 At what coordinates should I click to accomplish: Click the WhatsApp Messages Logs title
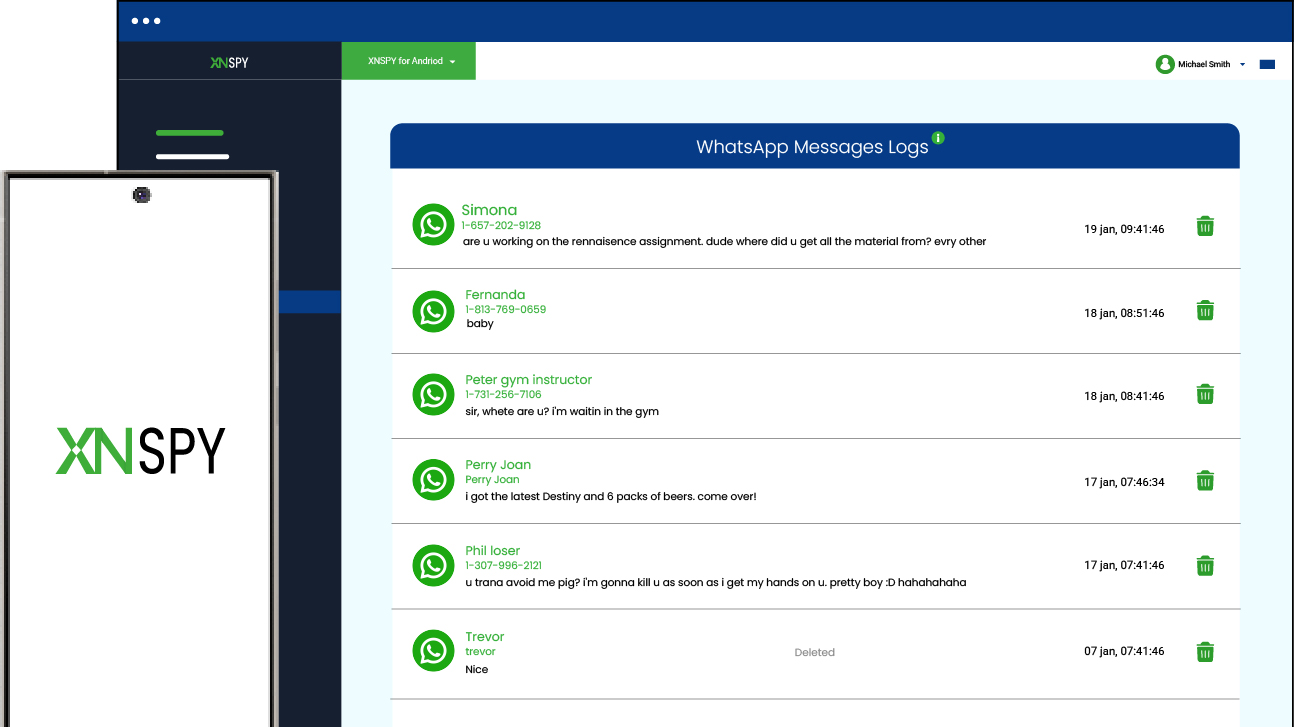point(812,147)
